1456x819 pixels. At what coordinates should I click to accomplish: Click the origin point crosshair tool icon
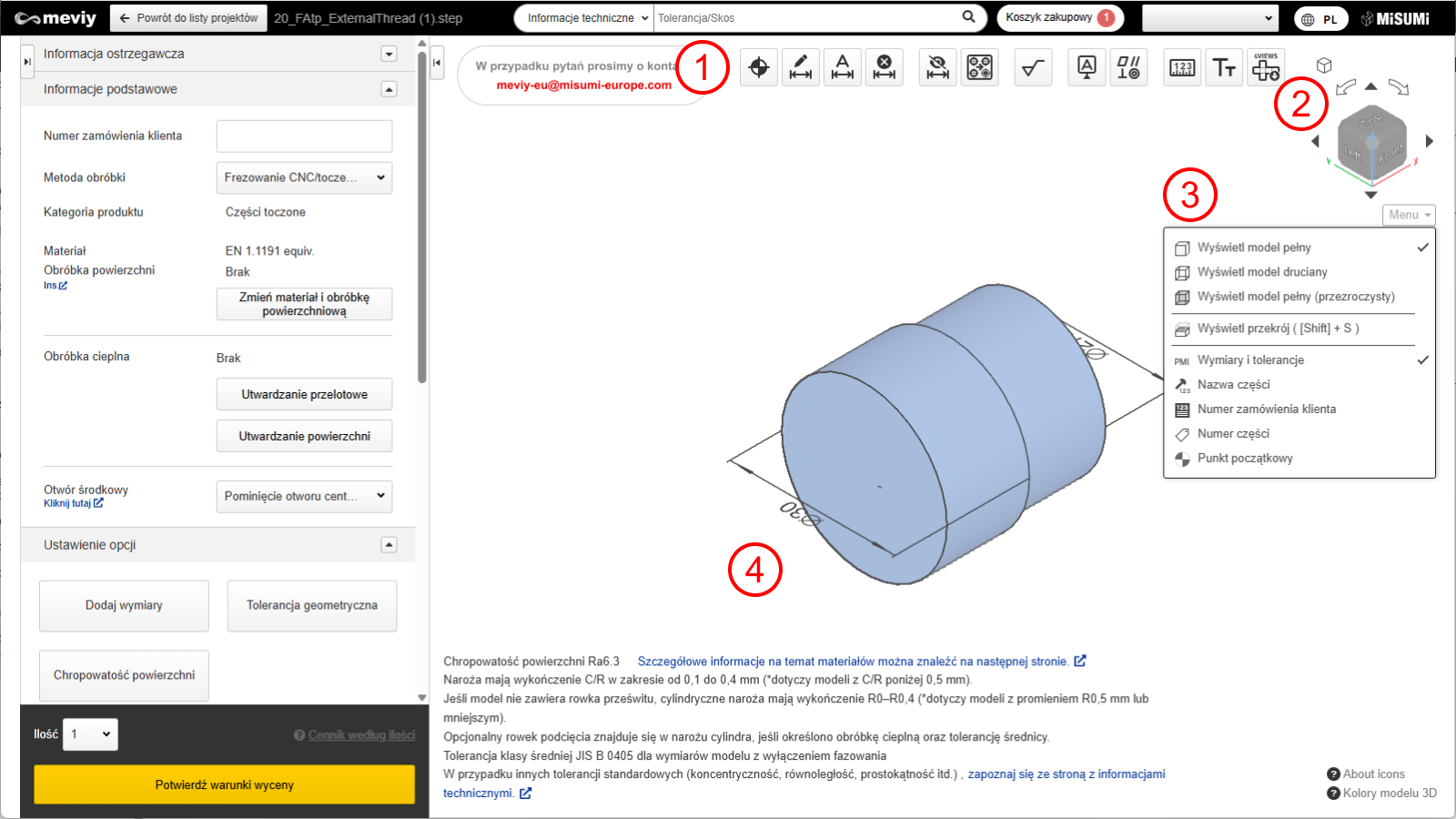pyautogui.click(x=758, y=67)
